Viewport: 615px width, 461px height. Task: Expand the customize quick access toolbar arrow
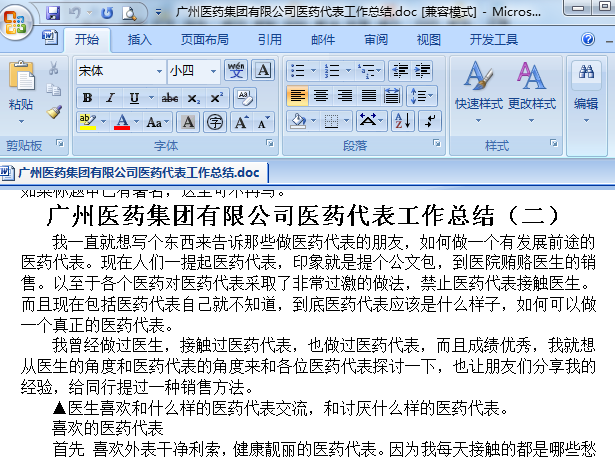[x=158, y=13]
